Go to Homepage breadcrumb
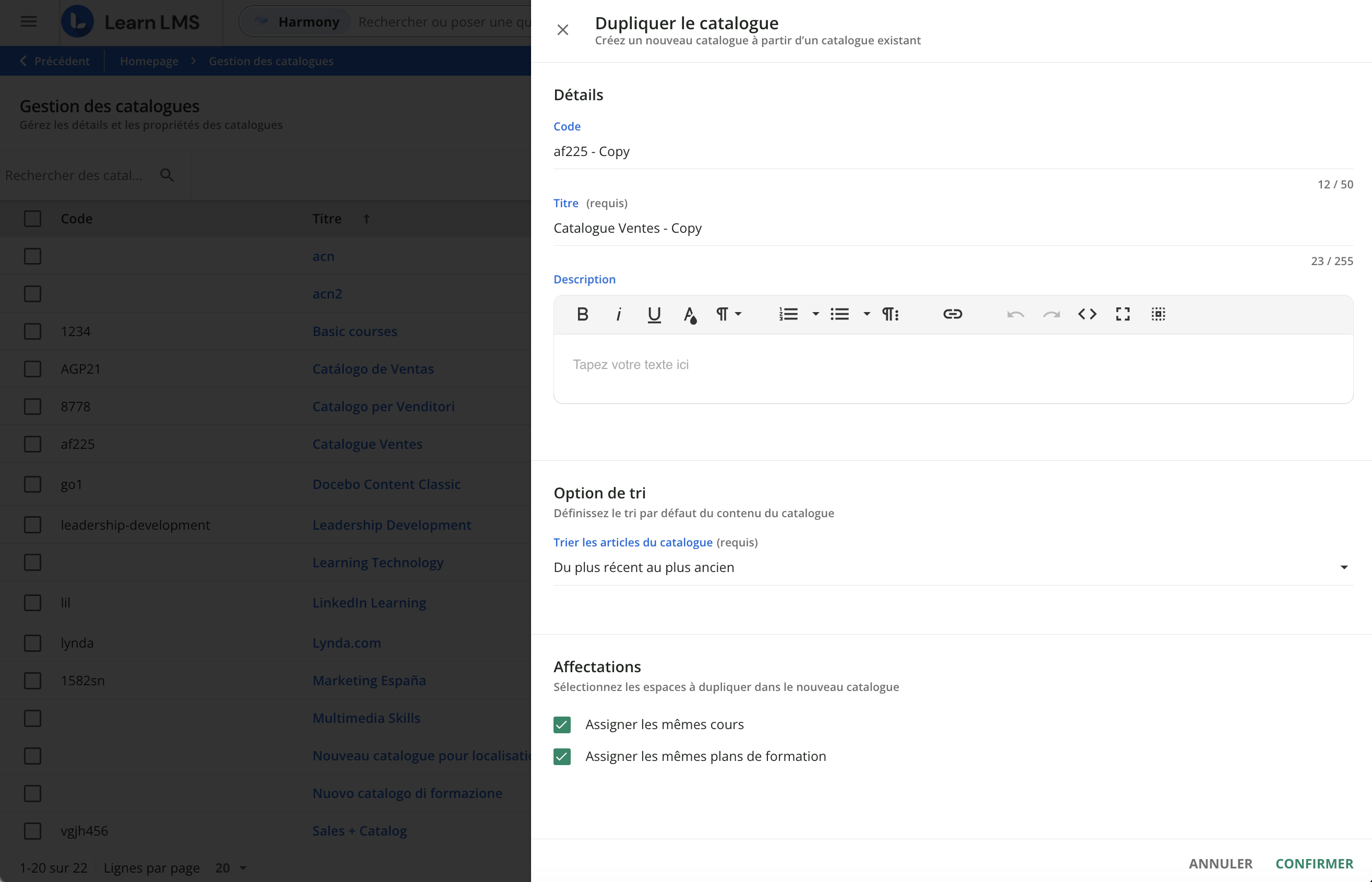 (x=149, y=61)
